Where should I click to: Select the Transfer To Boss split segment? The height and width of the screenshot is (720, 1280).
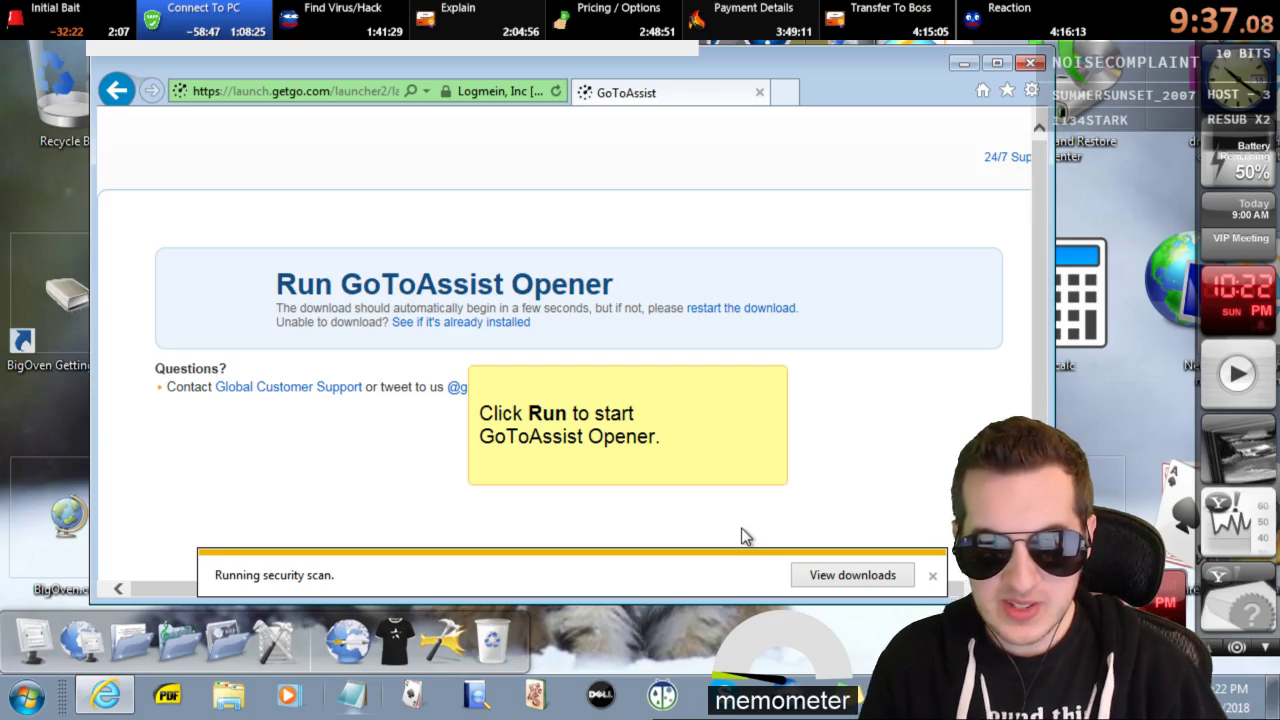pos(887,20)
